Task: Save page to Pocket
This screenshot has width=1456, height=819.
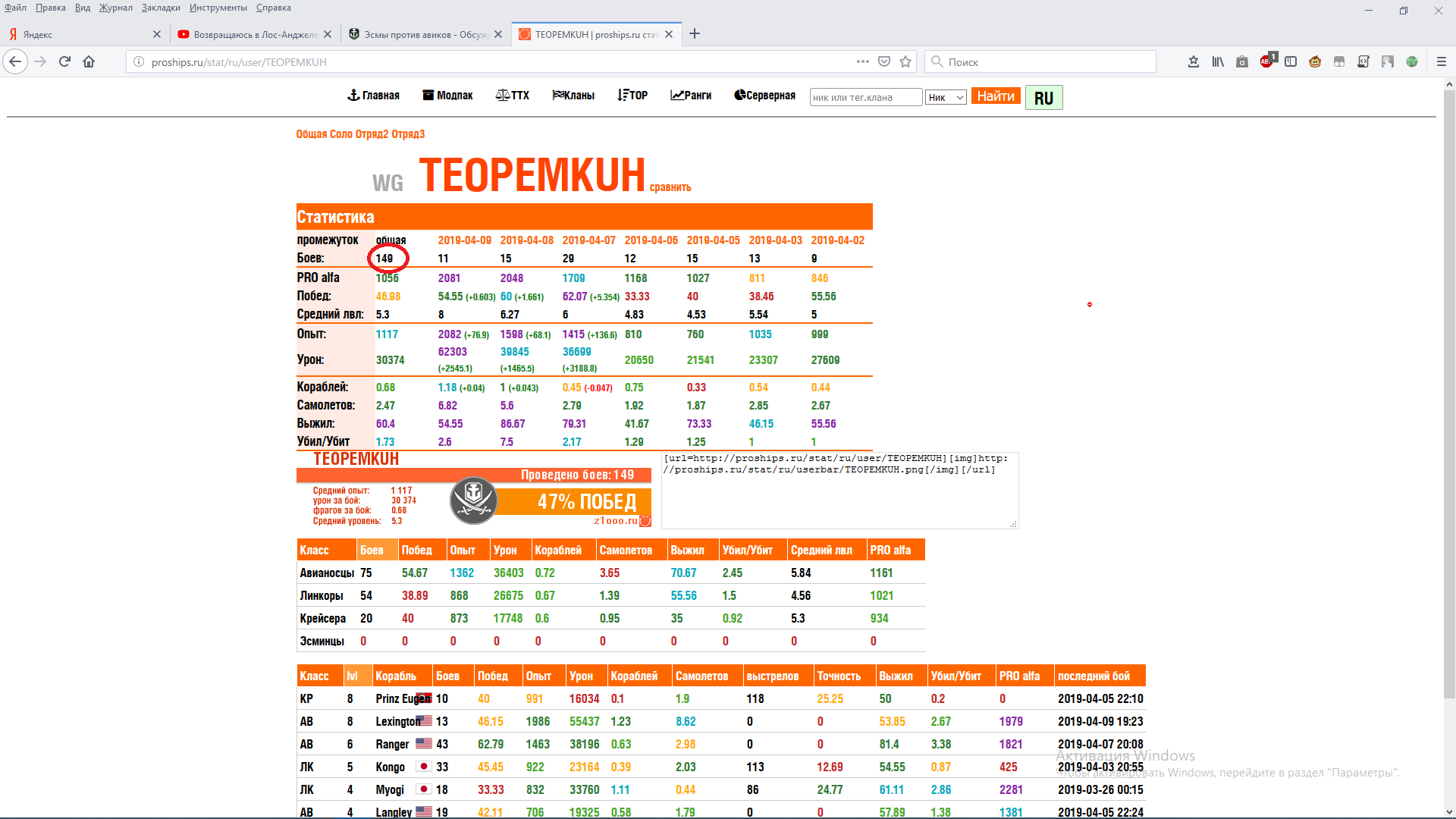Action: tap(884, 61)
